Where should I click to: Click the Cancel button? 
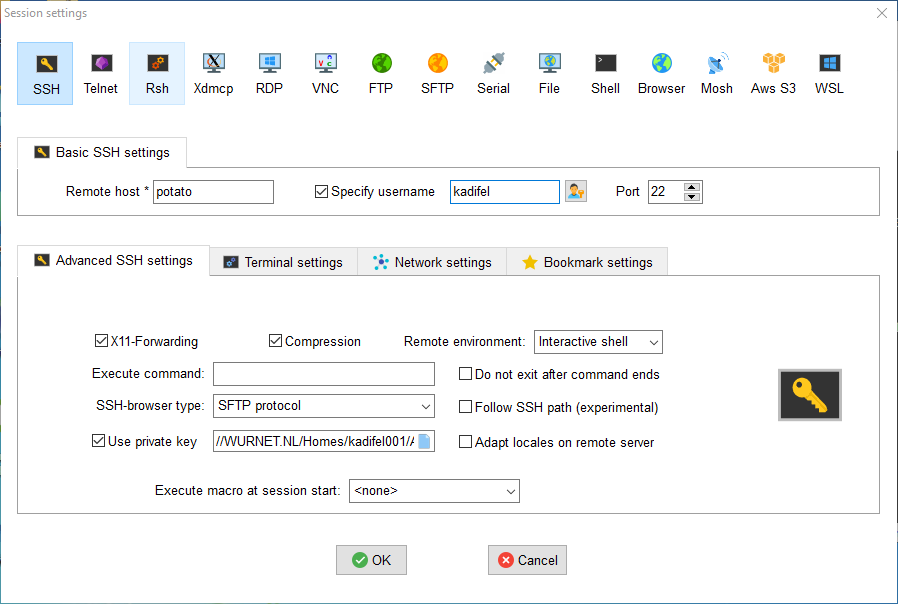pyautogui.click(x=527, y=560)
